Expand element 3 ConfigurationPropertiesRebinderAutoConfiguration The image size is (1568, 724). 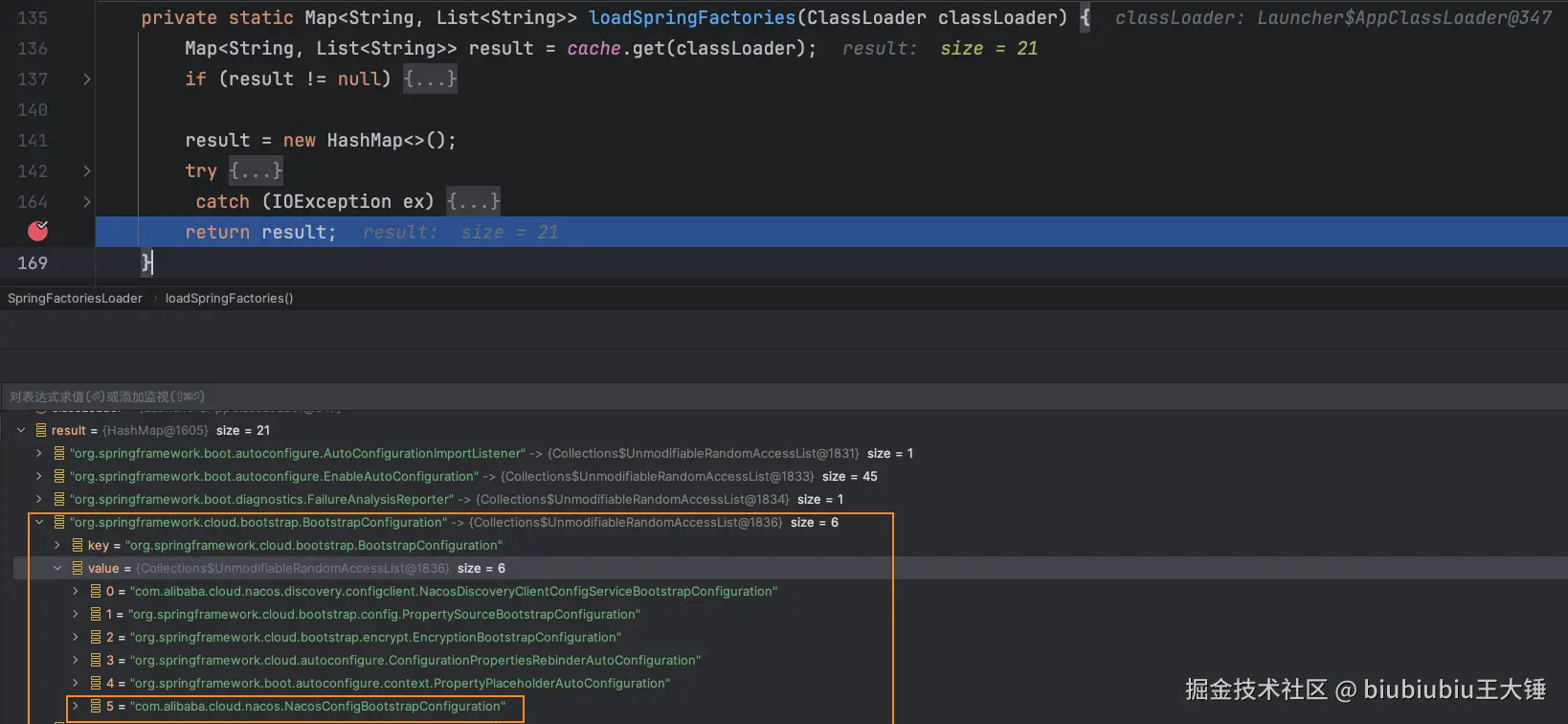pos(76,660)
